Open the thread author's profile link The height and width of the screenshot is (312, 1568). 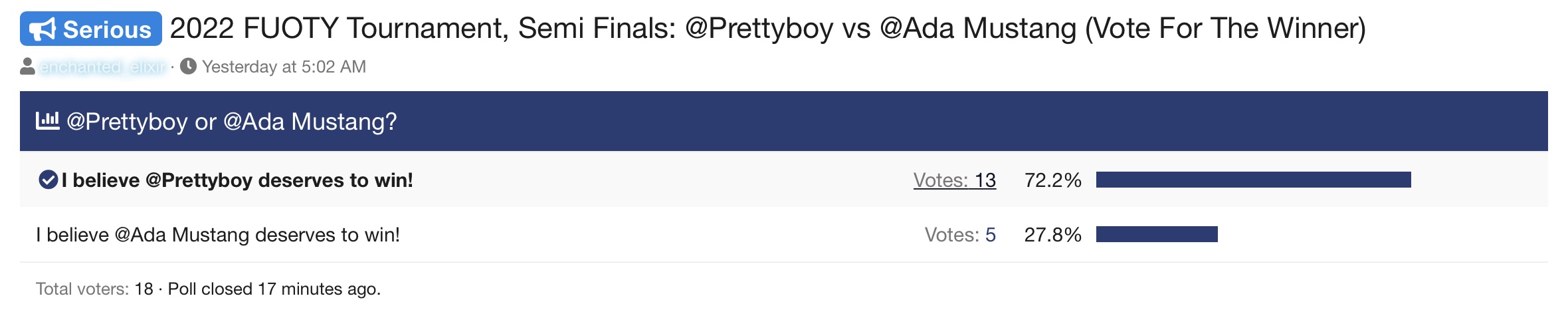(102, 67)
